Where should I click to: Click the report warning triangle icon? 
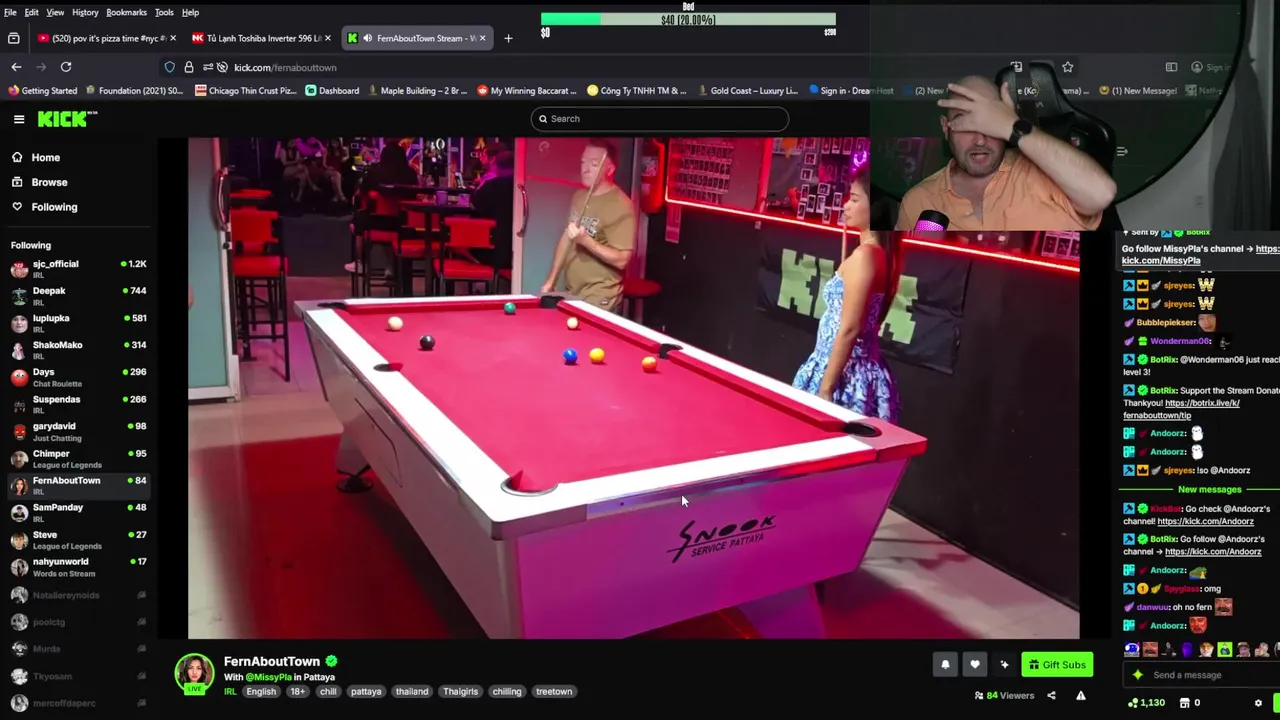click(x=1080, y=695)
